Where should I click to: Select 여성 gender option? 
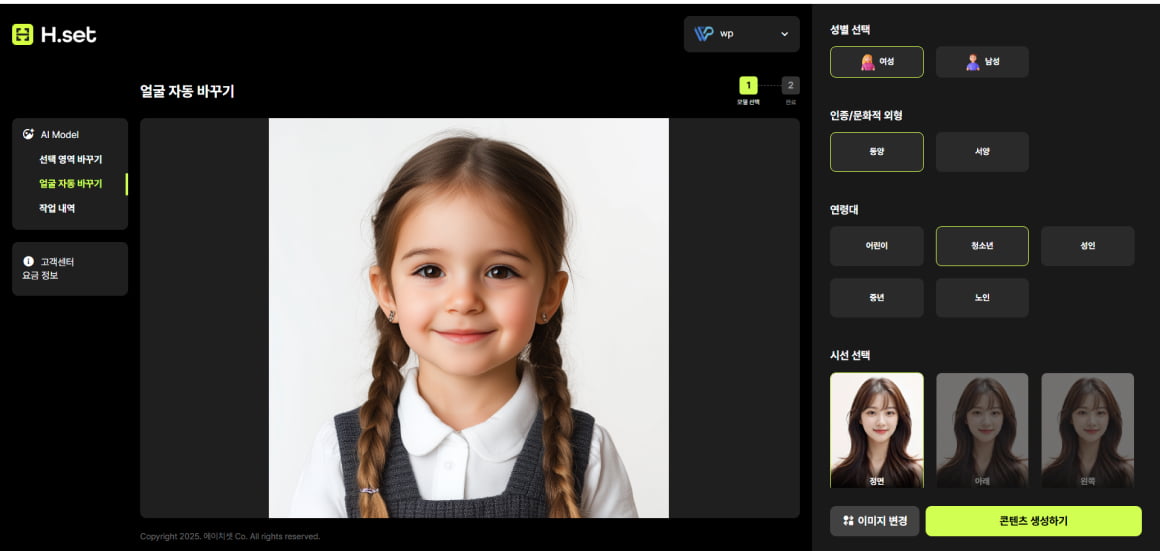(876, 62)
